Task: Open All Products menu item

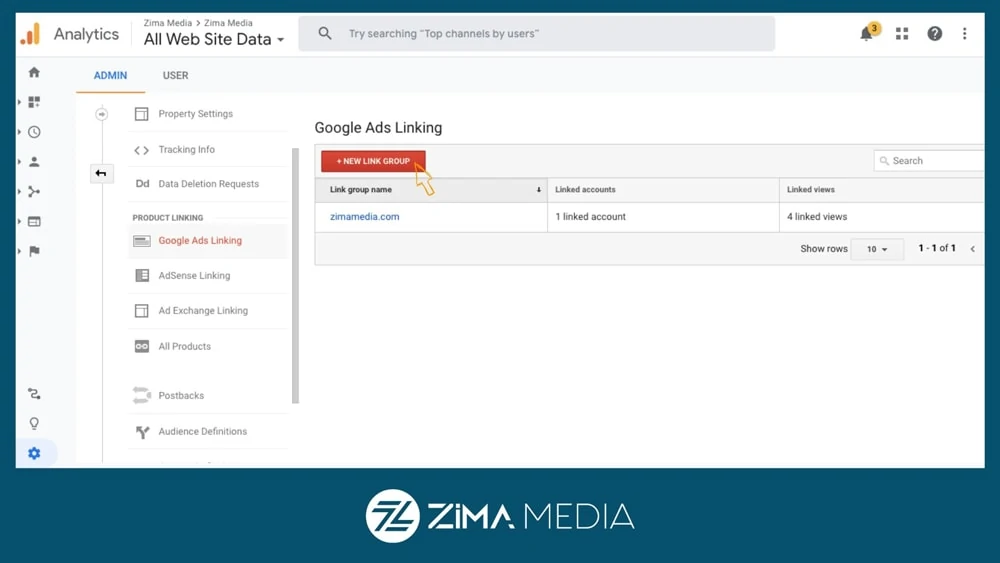Action: point(184,346)
